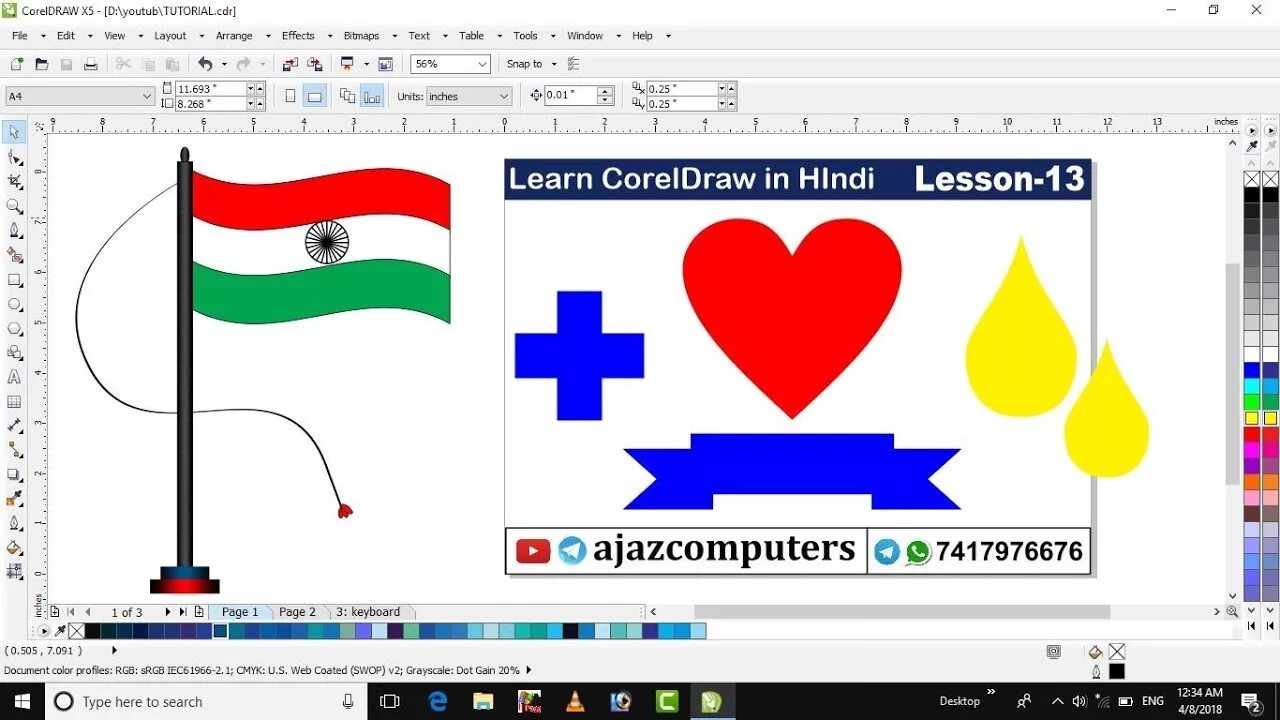Click the nudge distance 0.01 field
The width and height of the screenshot is (1280, 720).
point(569,96)
